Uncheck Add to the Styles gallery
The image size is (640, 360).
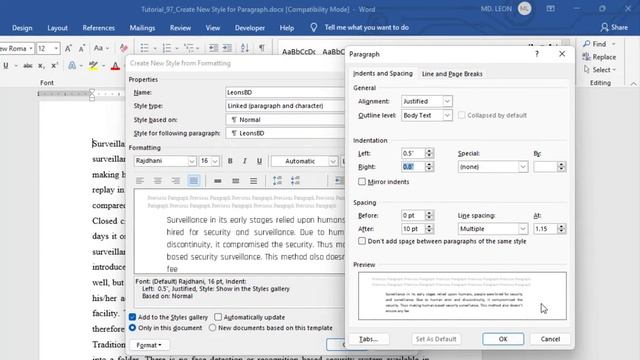pyautogui.click(x=133, y=317)
